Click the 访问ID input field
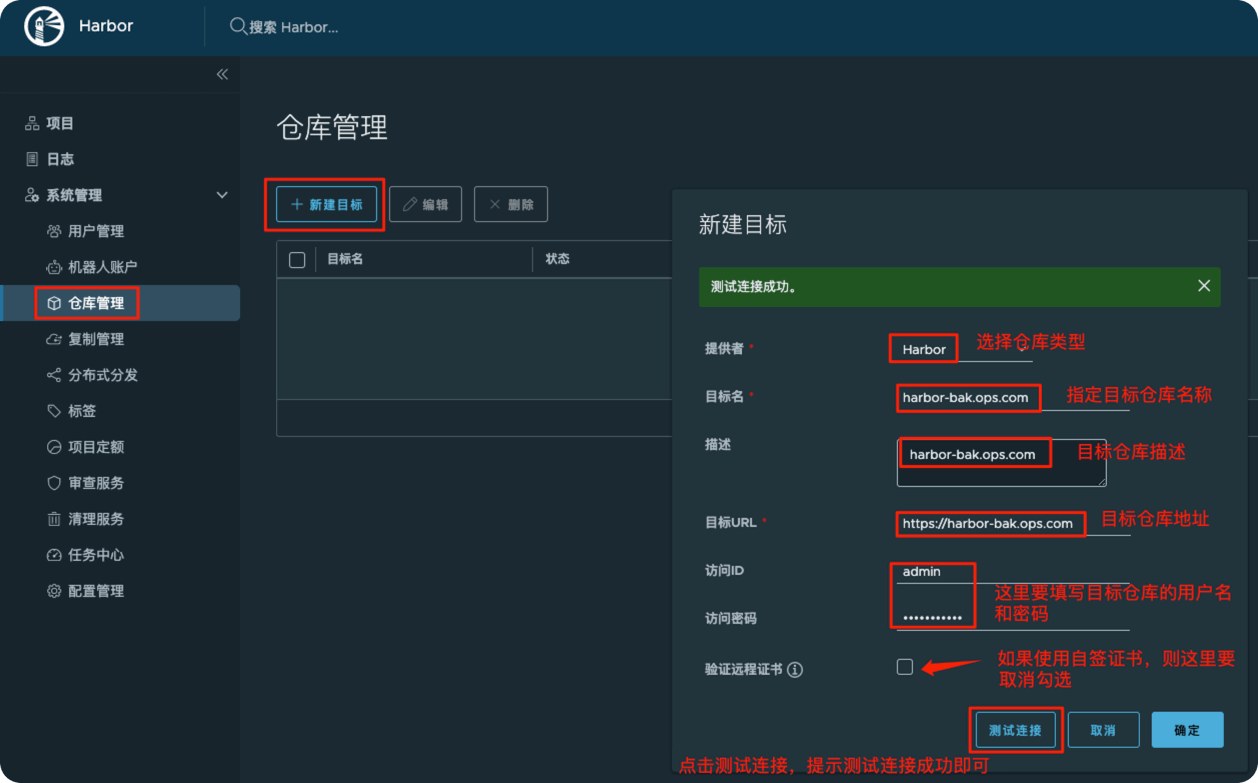Image resolution: width=1258 pixels, height=783 pixels. tap(1013, 572)
